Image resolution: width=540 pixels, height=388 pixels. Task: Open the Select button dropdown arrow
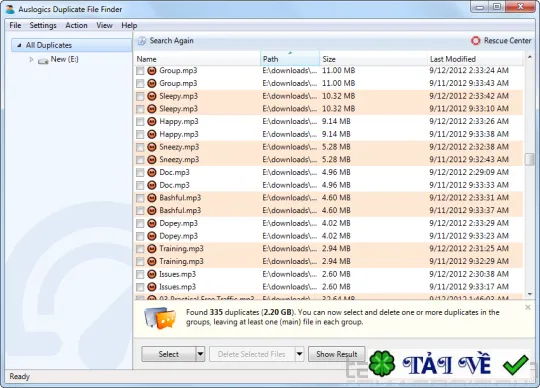(200, 354)
